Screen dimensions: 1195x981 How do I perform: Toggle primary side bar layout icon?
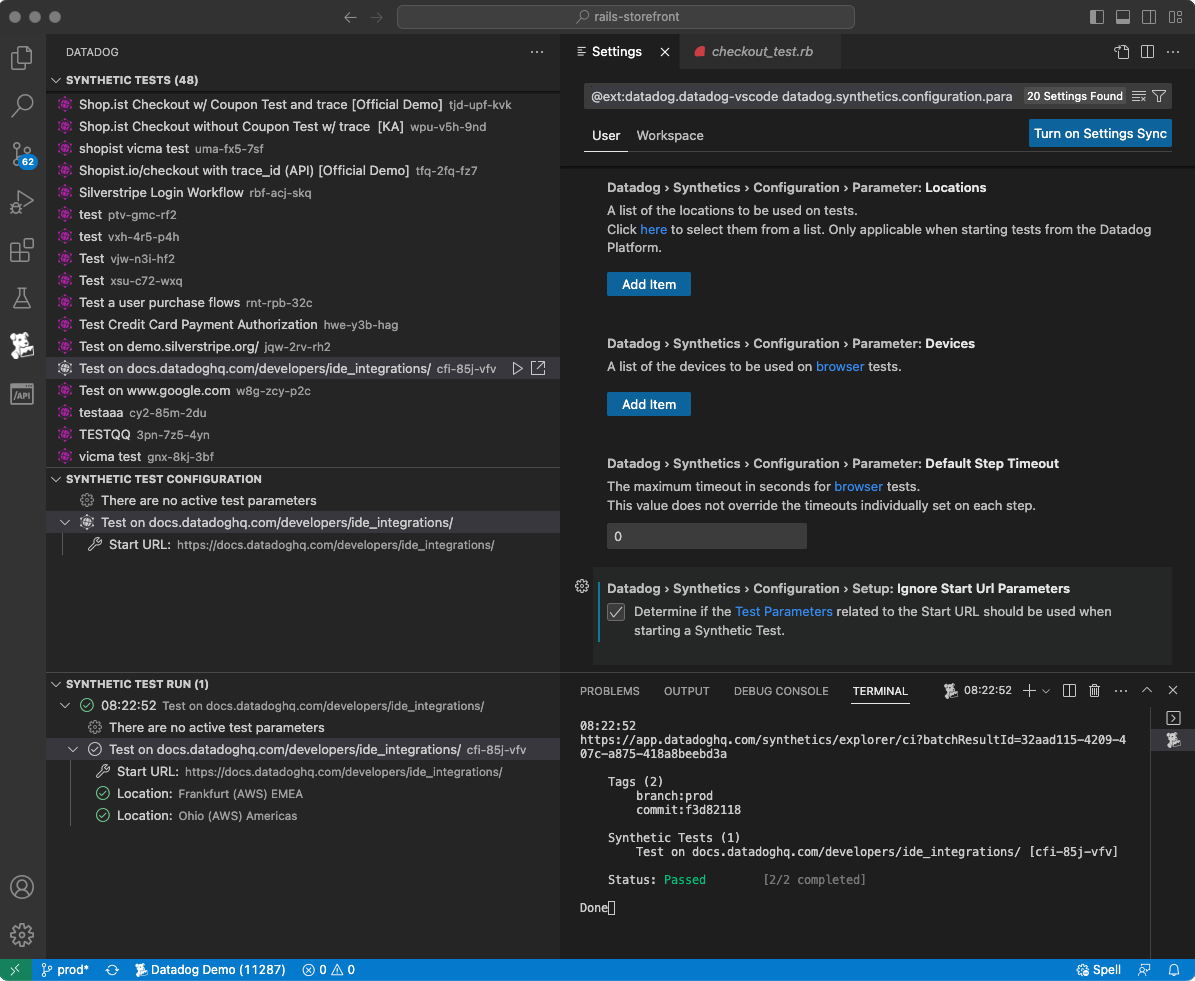coord(1097,17)
